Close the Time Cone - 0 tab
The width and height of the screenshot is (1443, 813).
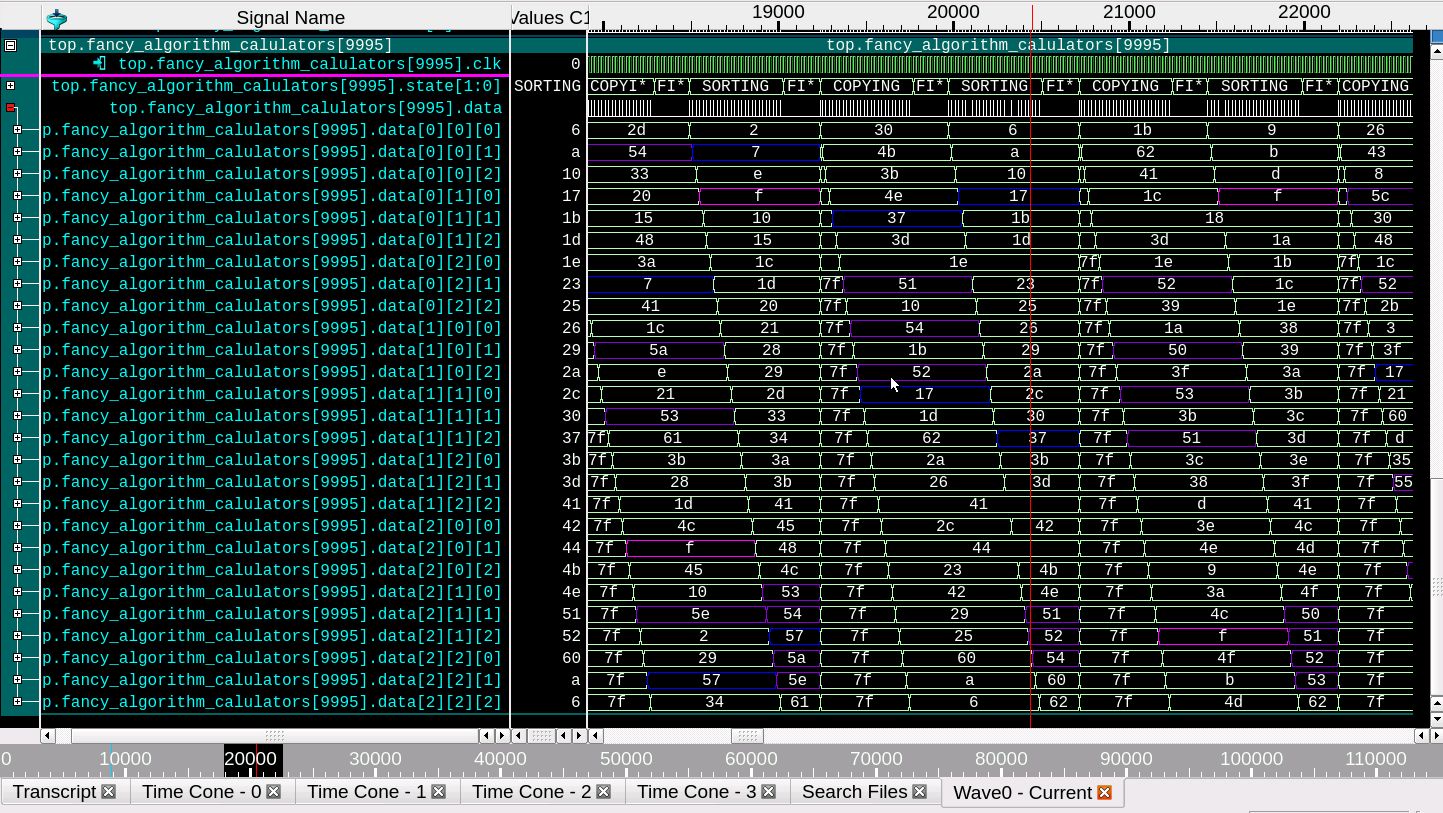[273, 792]
